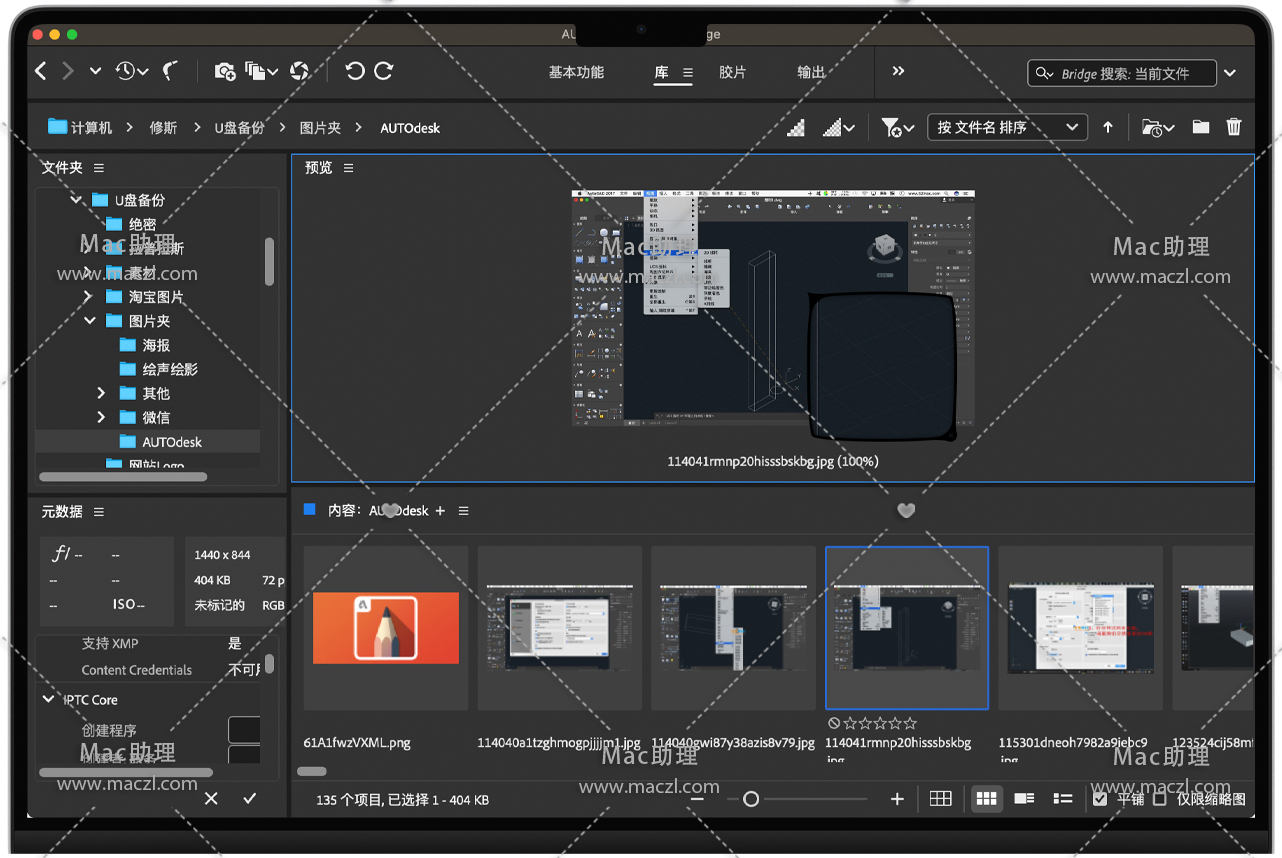Toggle the grid lock icon
1282x858 pixels.
(940, 799)
